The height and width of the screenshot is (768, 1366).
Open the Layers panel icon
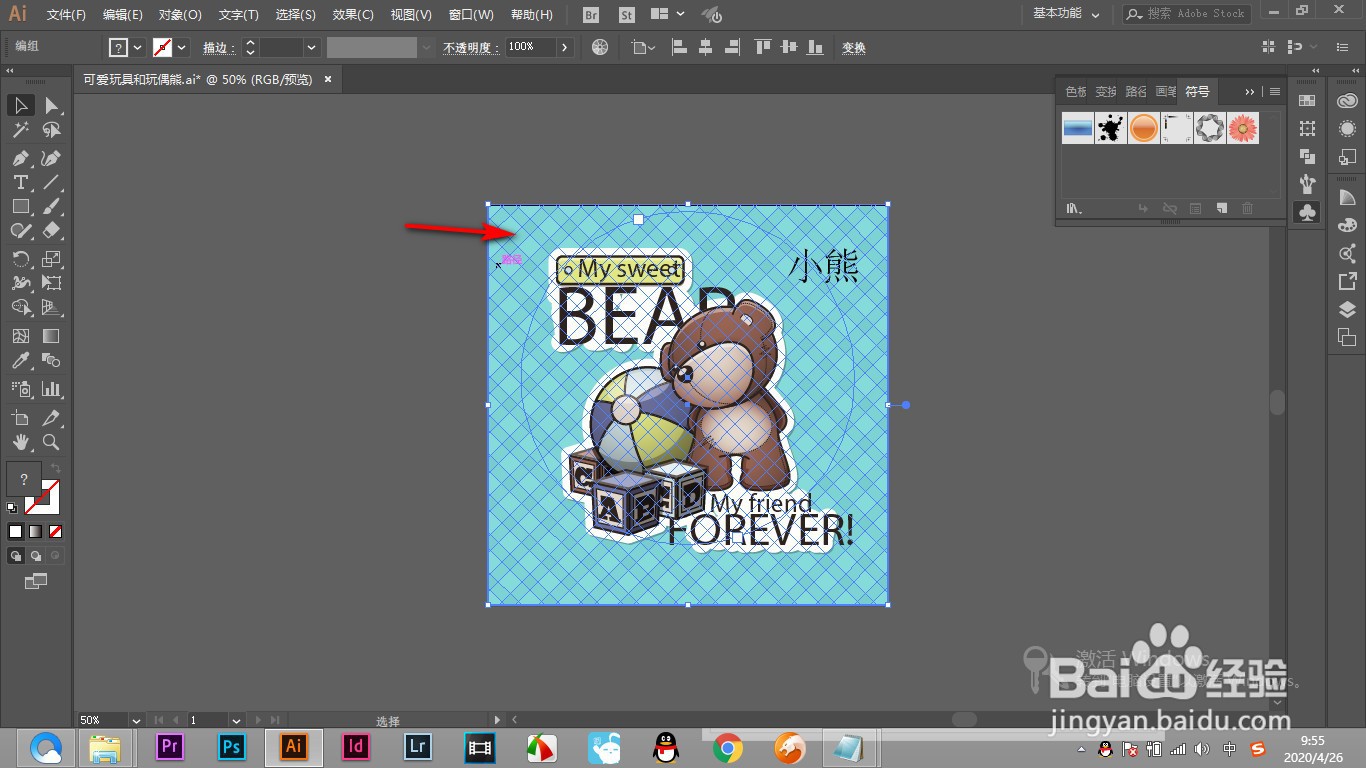[1347, 310]
